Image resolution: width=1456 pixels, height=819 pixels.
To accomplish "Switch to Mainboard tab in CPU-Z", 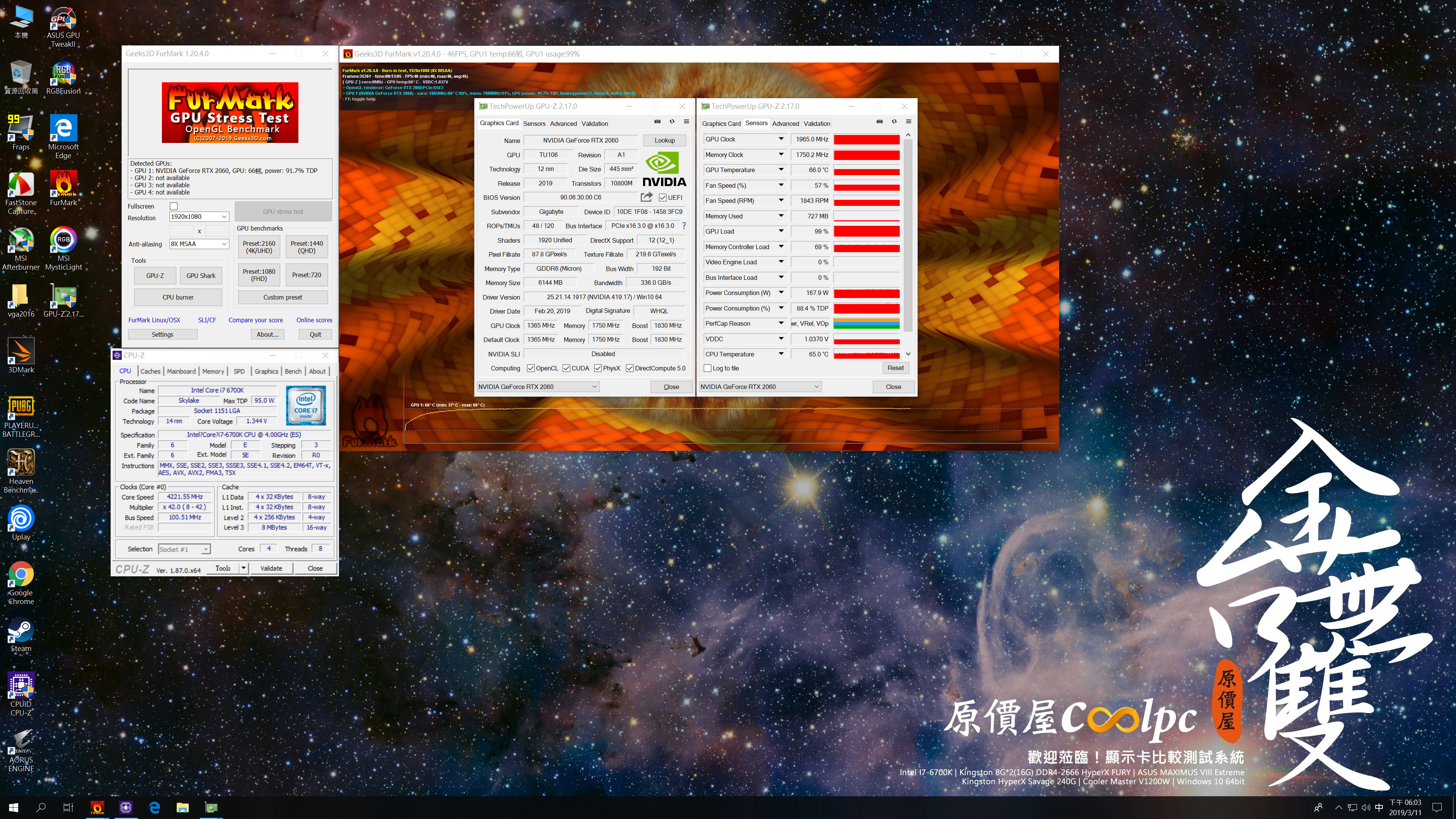I will pos(182,371).
